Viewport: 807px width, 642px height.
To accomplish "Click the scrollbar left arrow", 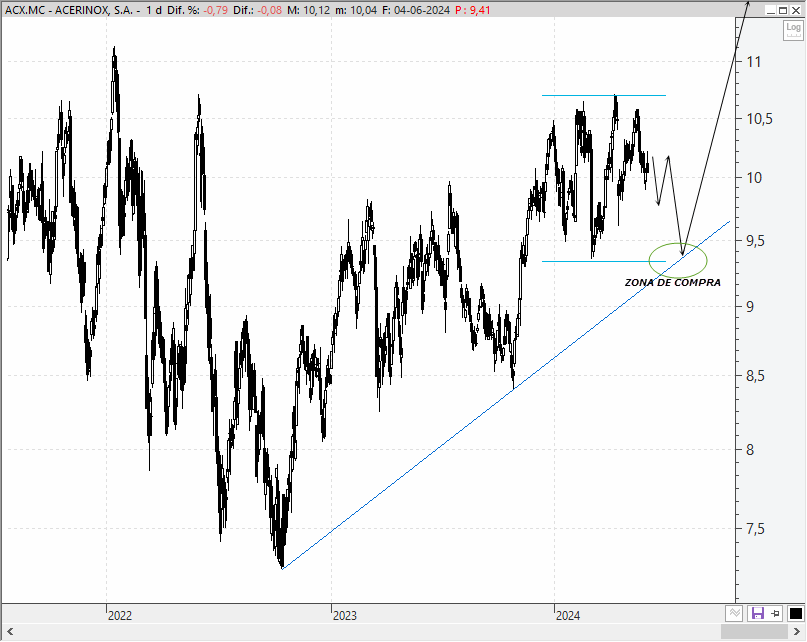I will click(9, 632).
